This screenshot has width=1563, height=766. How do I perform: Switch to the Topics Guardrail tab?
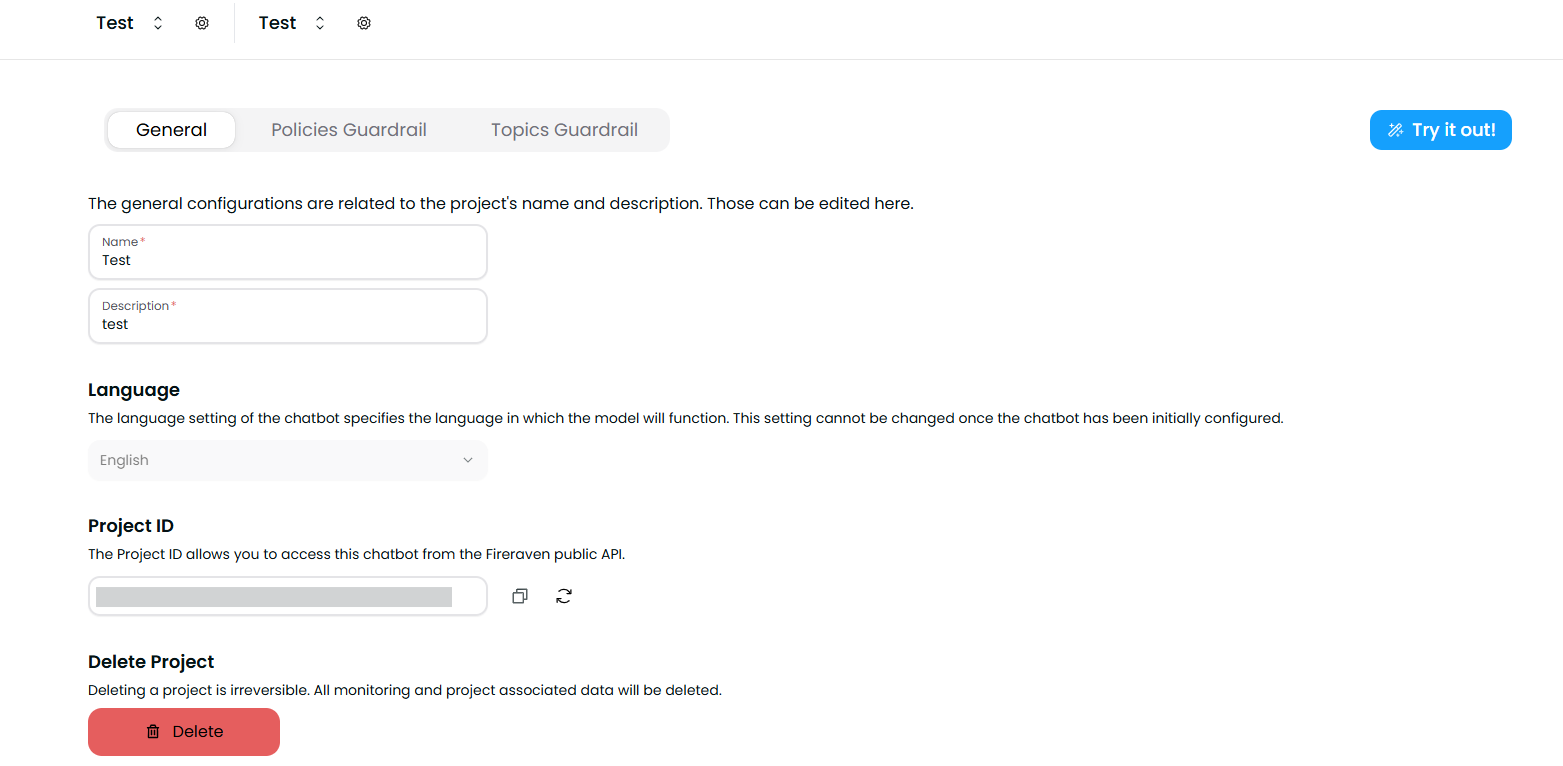point(564,129)
